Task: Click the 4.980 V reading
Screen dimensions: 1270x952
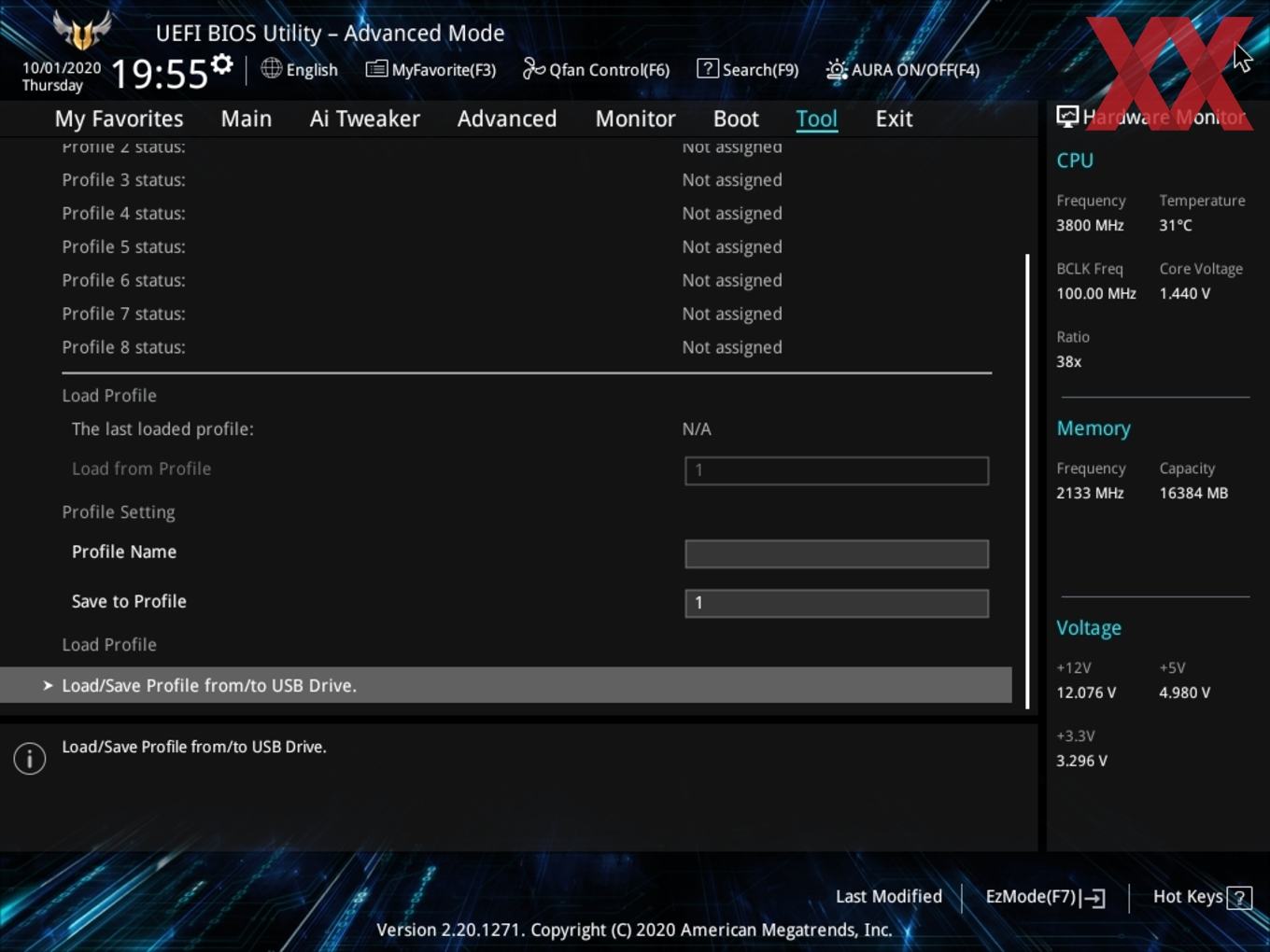Action: coord(1185,693)
